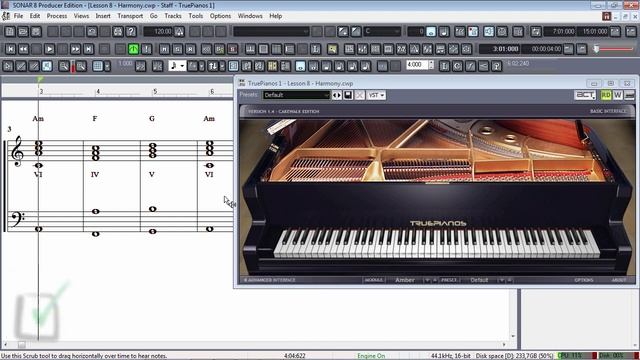This screenshot has height=360, width=640.
Task: Click the metronome icon beside tempo
Action: point(179,31)
